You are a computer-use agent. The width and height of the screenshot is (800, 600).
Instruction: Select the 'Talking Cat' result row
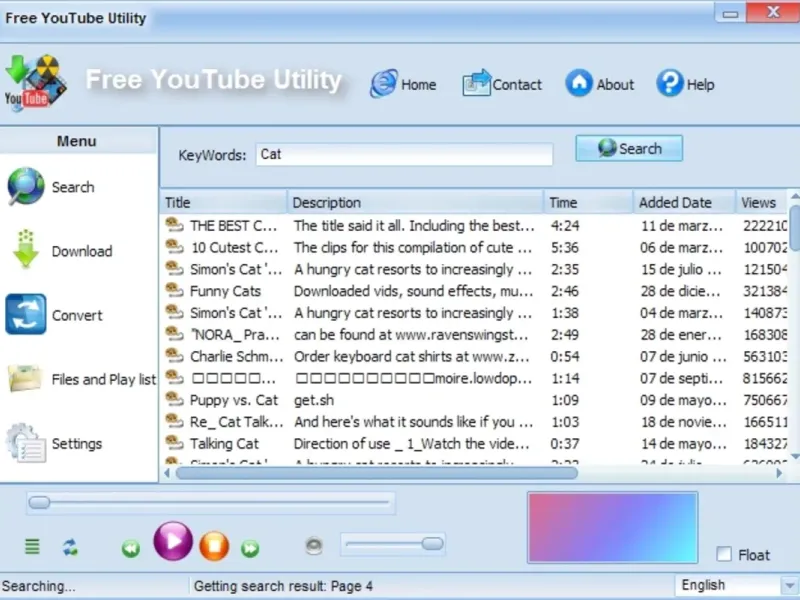(x=476, y=443)
